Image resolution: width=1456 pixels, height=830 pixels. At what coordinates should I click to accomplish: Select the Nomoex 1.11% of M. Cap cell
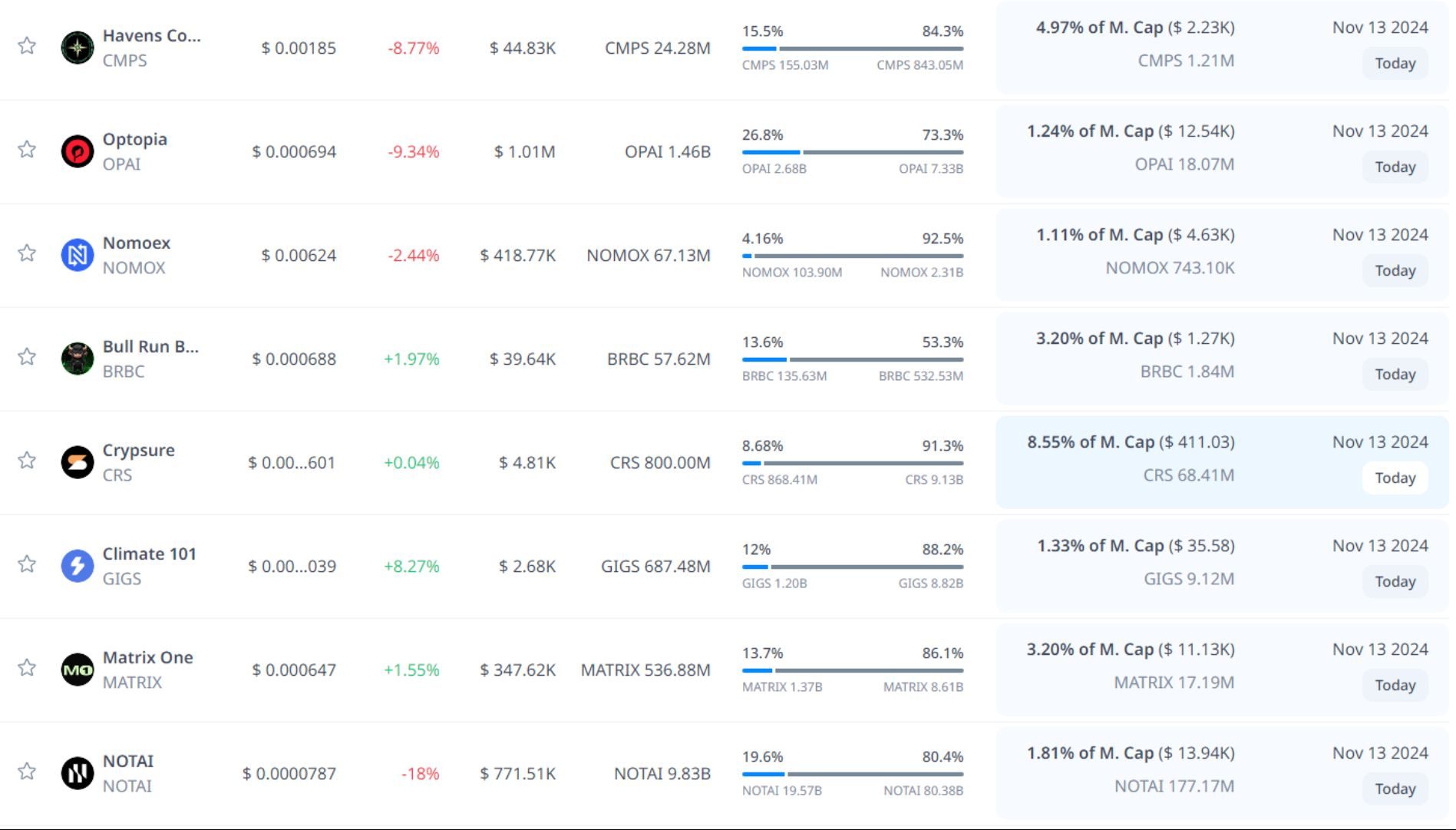1135,235
